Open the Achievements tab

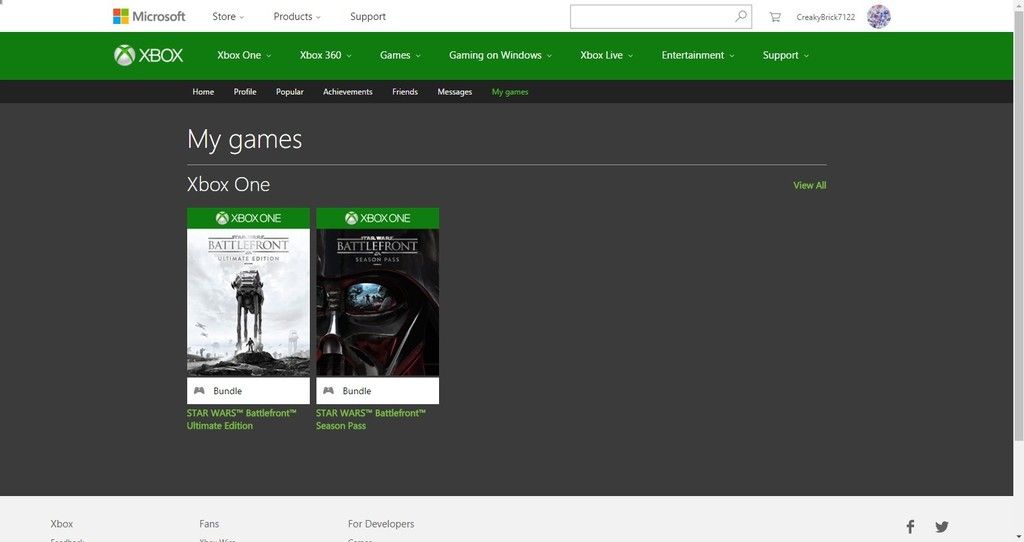[347, 92]
